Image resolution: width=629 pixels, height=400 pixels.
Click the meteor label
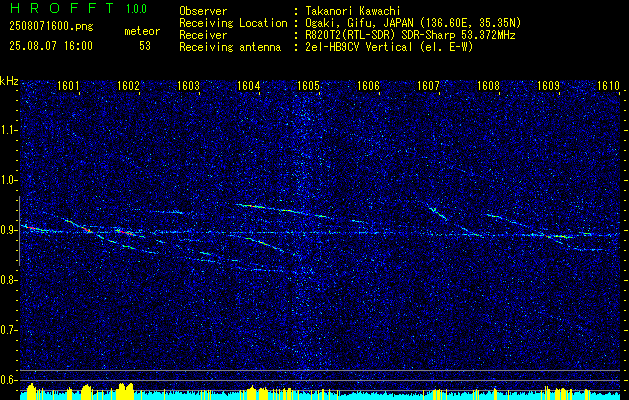point(142,31)
